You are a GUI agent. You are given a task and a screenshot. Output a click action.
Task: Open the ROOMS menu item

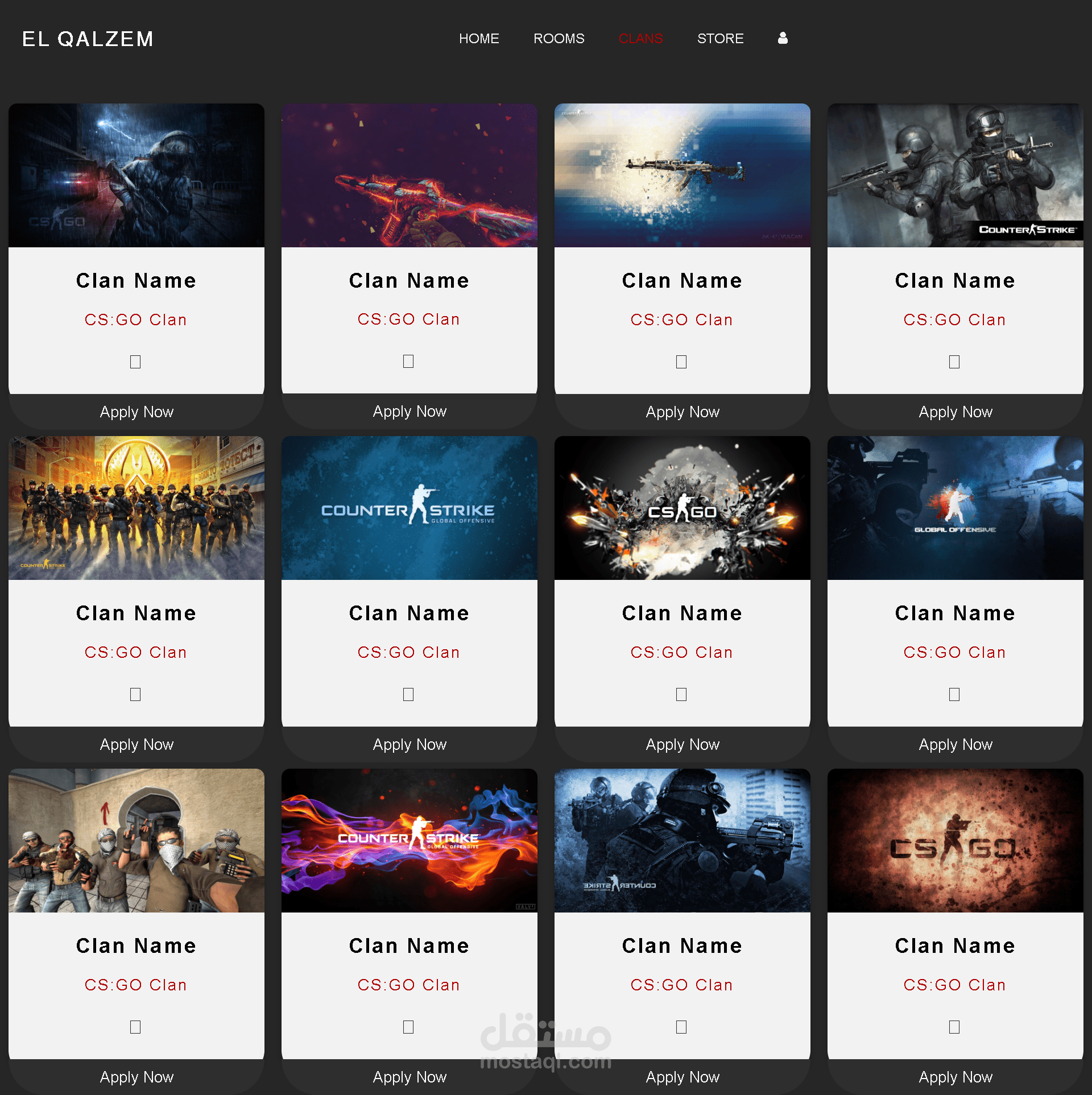559,39
